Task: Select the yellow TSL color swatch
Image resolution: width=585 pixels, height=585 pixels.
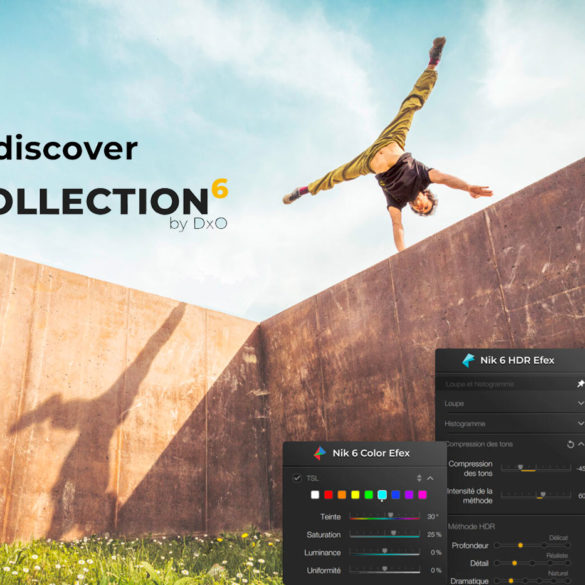Action: point(355,495)
